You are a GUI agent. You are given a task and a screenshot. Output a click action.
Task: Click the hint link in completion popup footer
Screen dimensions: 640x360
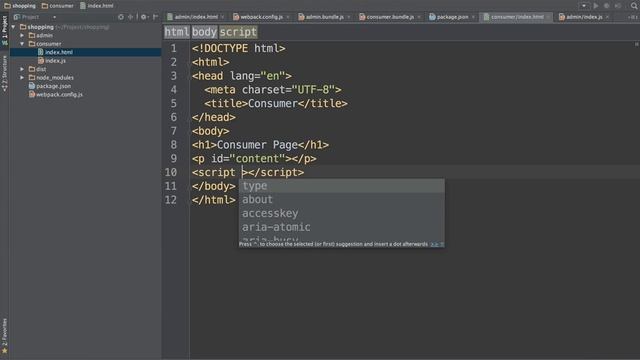click(x=435, y=244)
